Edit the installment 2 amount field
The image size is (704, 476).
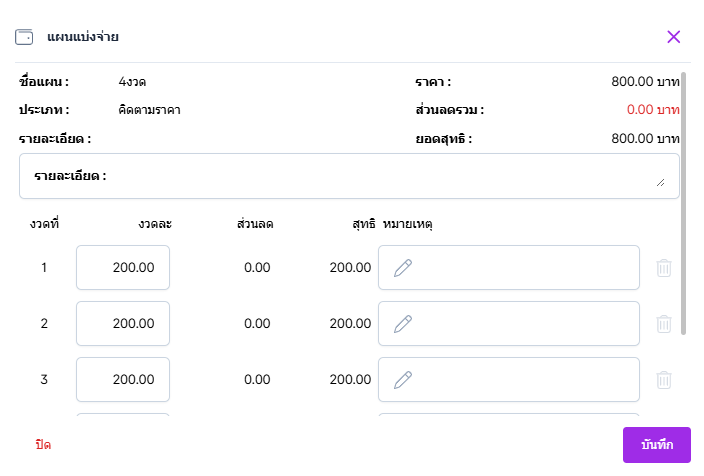click(123, 324)
